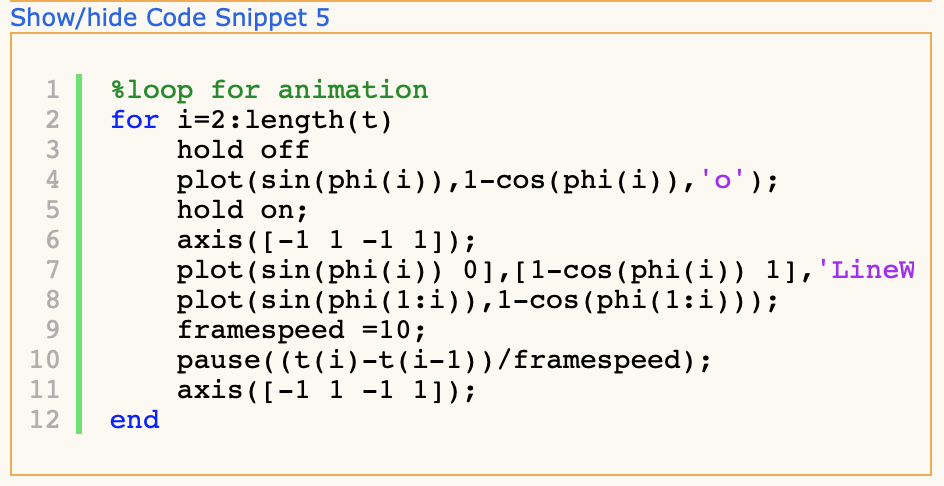Toggle the Show/hide Code Snippet 5 link
Viewport: 944px width, 486px height.
170,17
